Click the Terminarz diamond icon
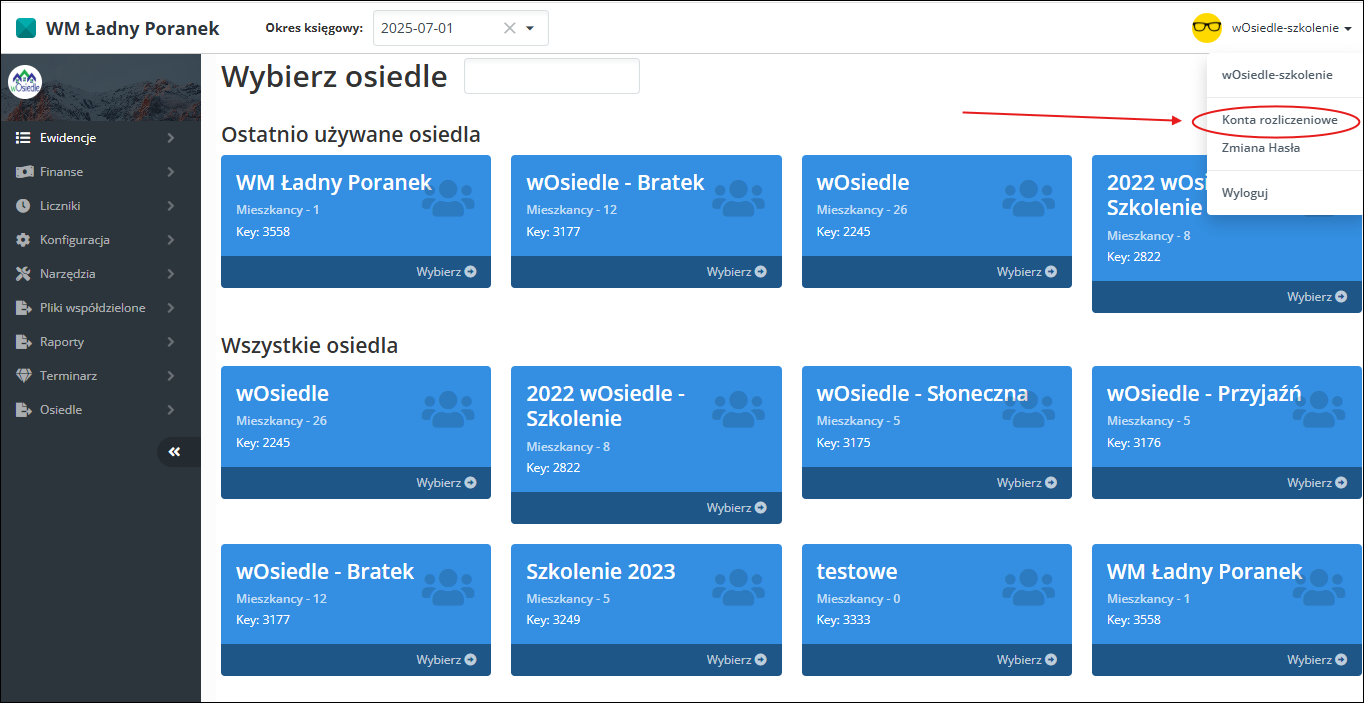Image resolution: width=1364 pixels, height=703 pixels. click(x=23, y=376)
